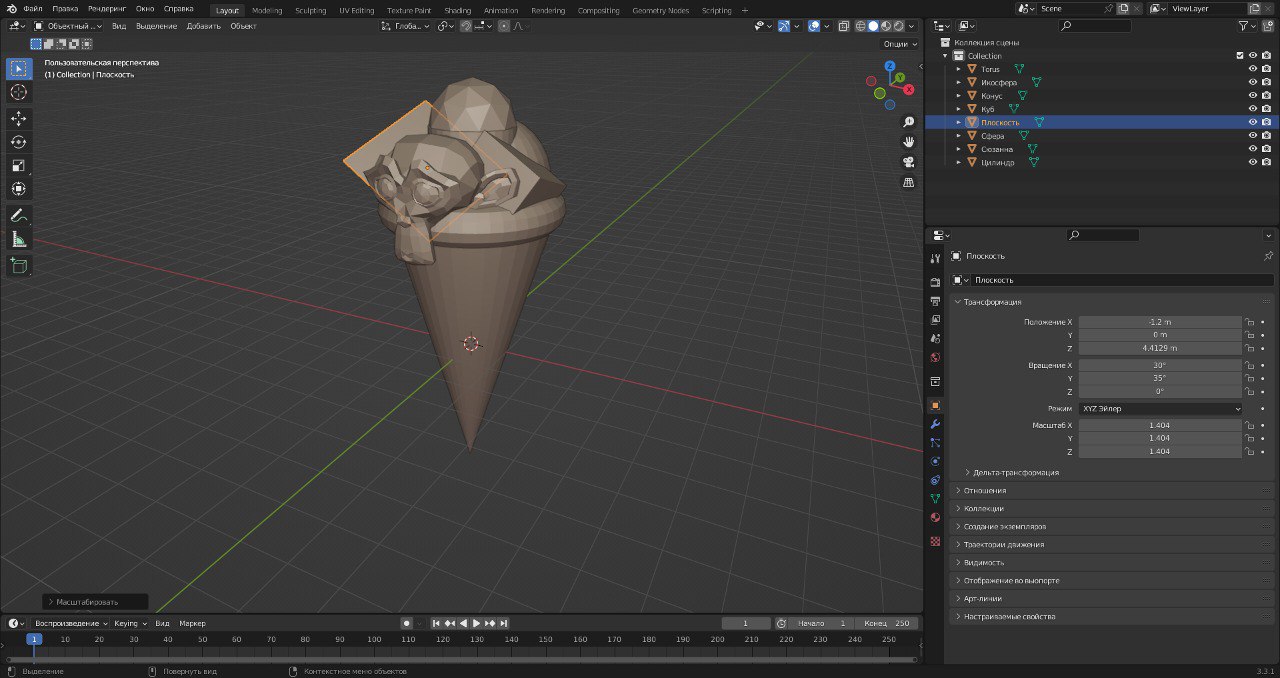
Task: Open the Файл menu
Action: click(x=33, y=9)
